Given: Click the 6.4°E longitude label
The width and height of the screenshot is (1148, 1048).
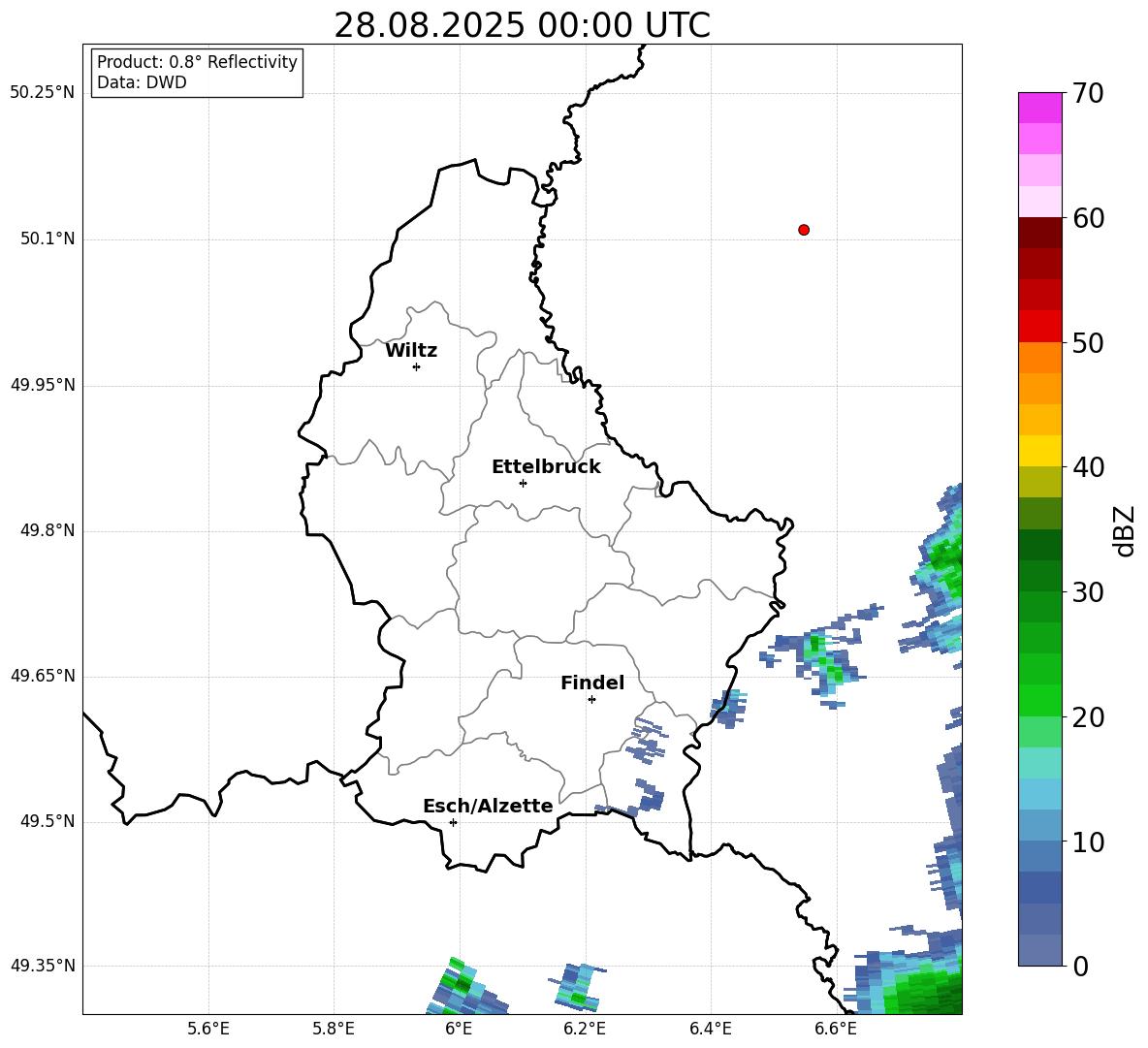Looking at the screenshot, I should point(710,1029).
